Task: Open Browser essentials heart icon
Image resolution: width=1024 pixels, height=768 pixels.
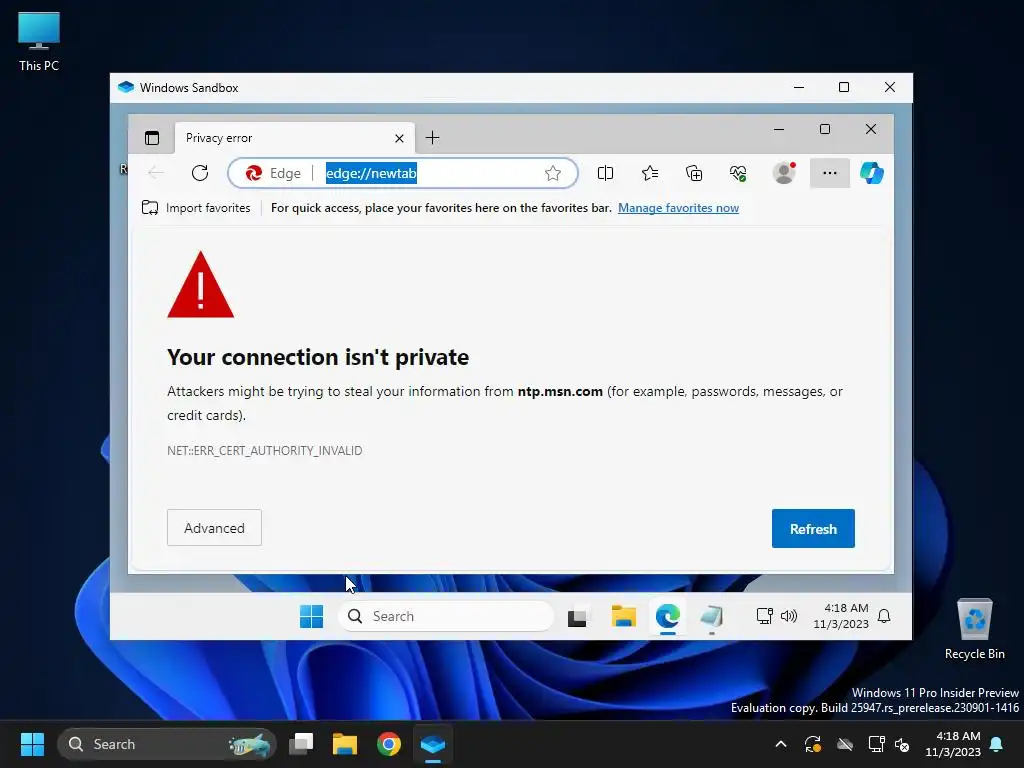Action: coord(738,173)
